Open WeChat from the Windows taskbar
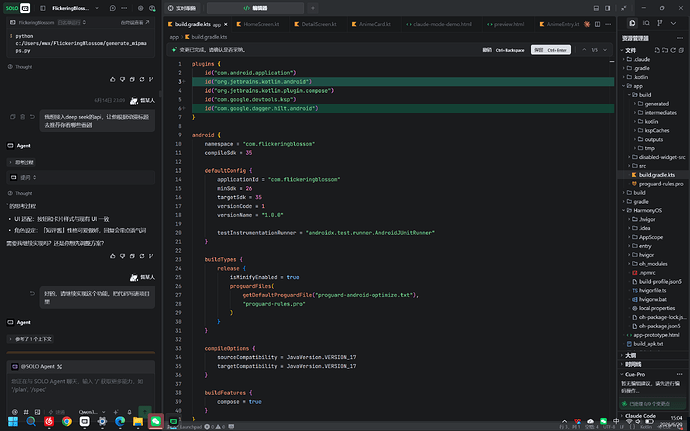 (x=156, y=421)
